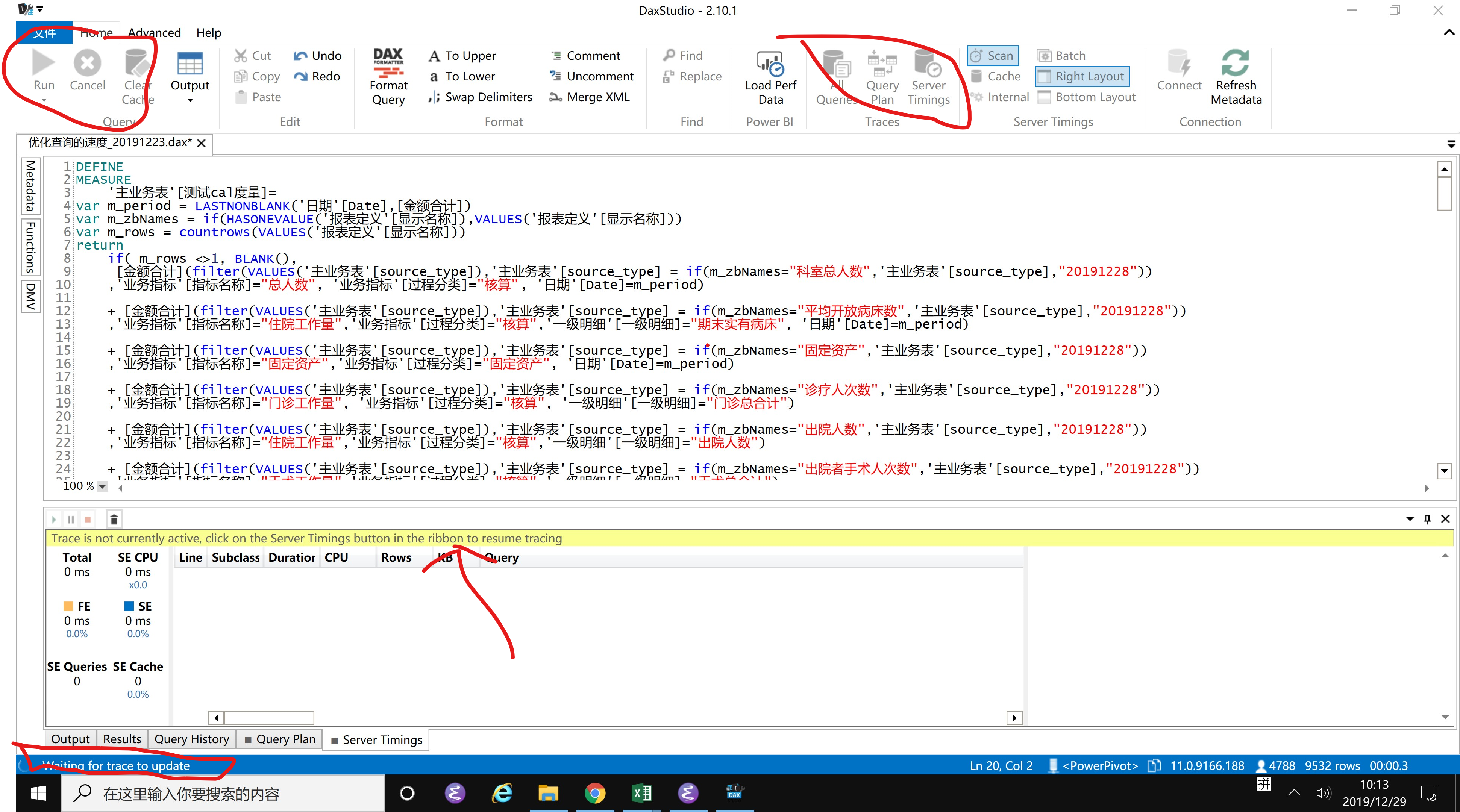The image size is (1460, 812).
Task: Clear trace results with the trash icon
Action: (x=113, y=518)
